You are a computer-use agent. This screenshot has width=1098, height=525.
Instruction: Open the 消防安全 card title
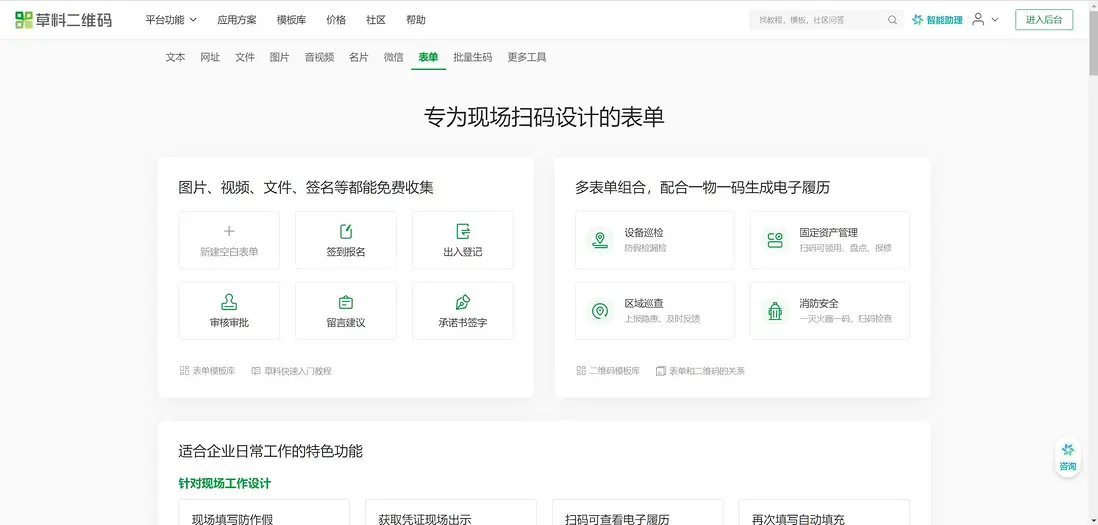819,303
